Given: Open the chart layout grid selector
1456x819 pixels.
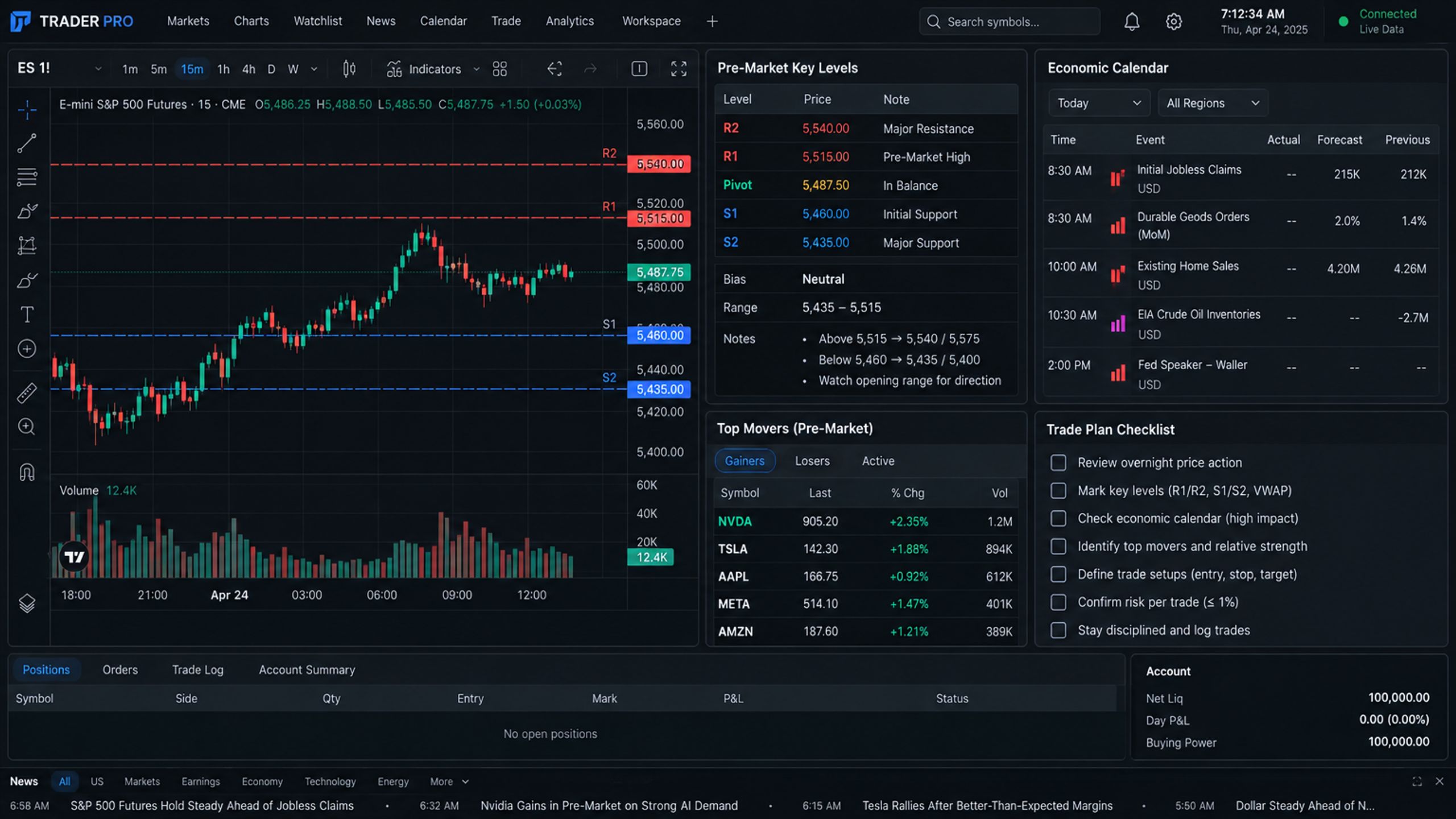Looking at the screenshot, I should click(500, 69).
